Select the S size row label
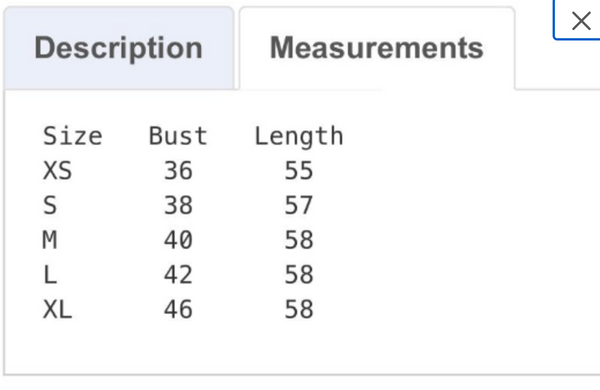The width and height of the screenshot is (600, 390). 50,205
